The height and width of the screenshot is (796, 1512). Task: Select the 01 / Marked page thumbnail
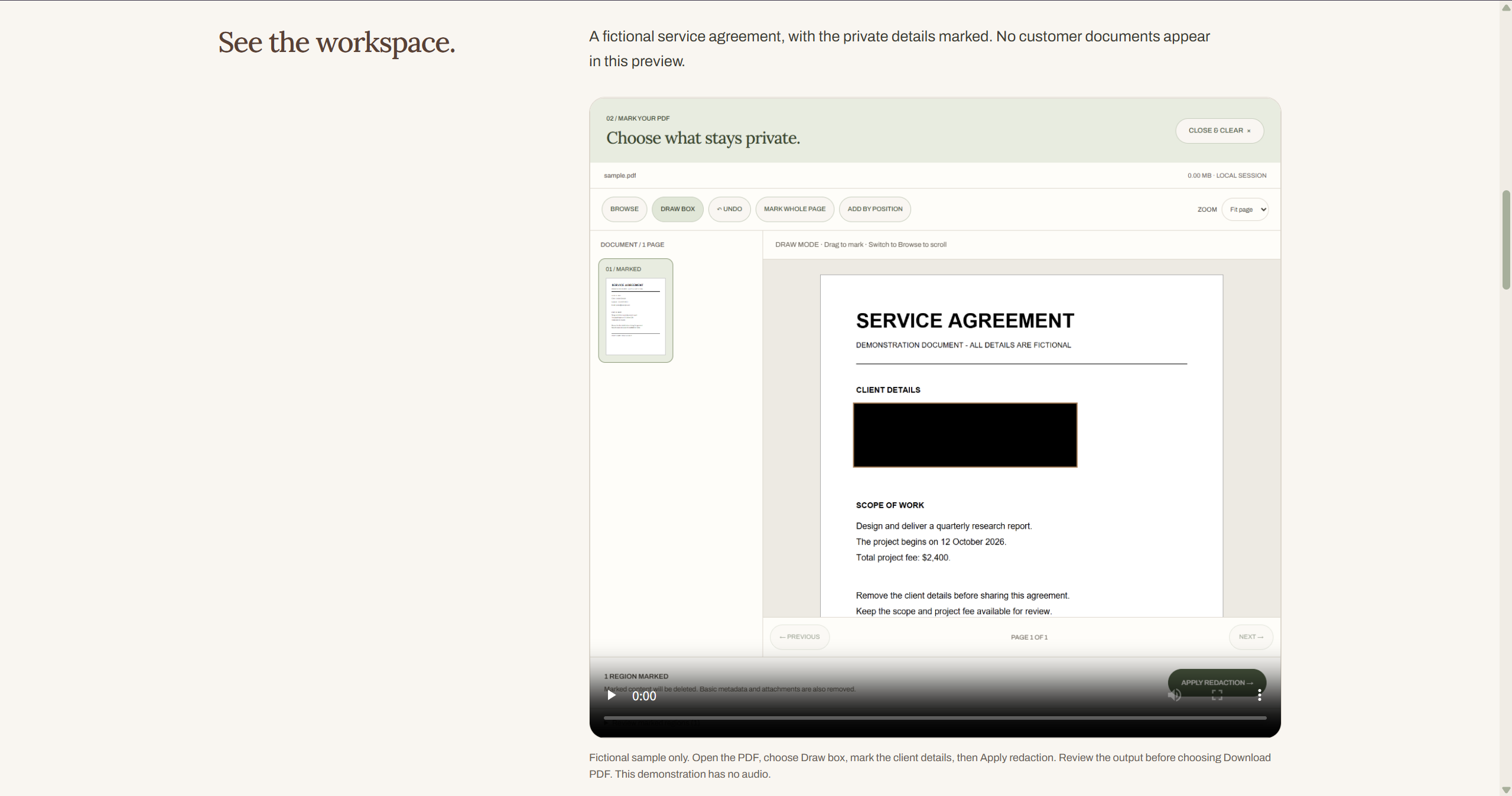(635, 310)
